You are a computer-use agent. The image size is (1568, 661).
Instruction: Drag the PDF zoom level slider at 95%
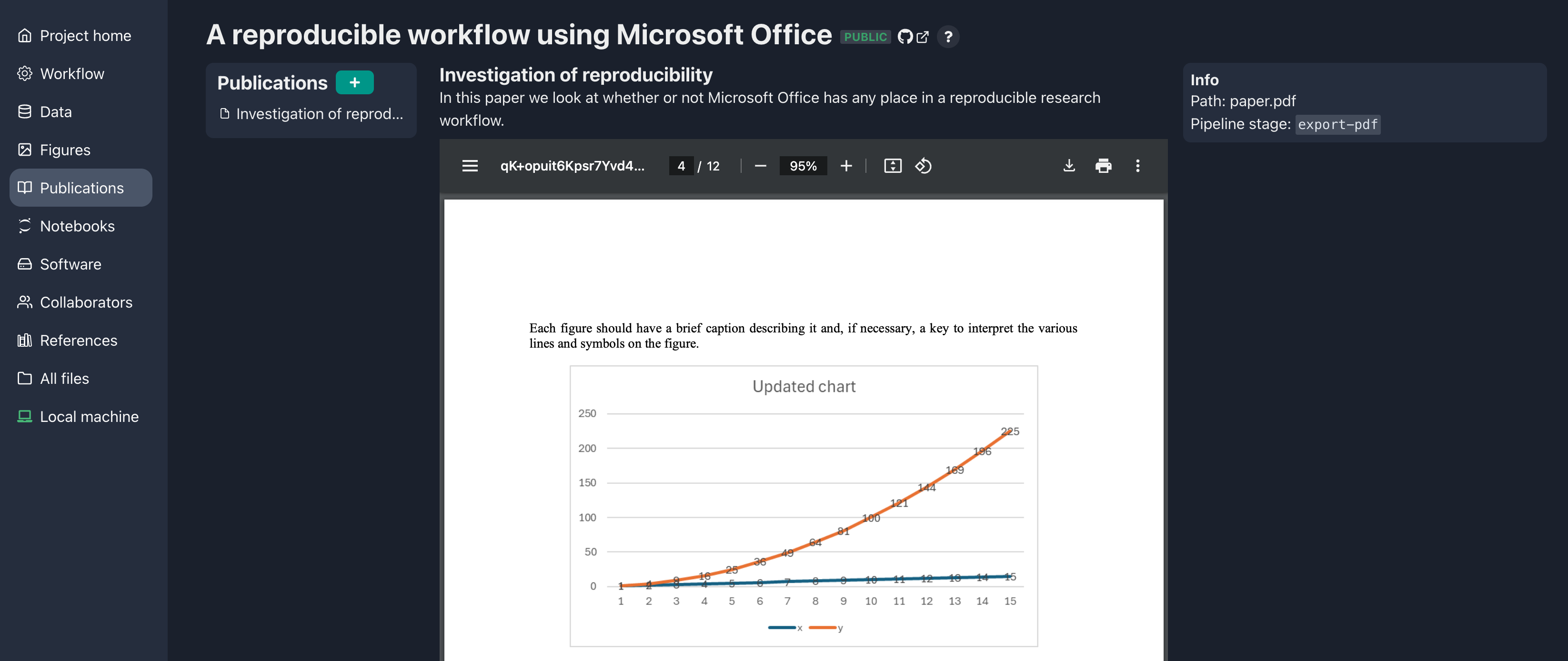pyautogui.click(x=803, y=165)
